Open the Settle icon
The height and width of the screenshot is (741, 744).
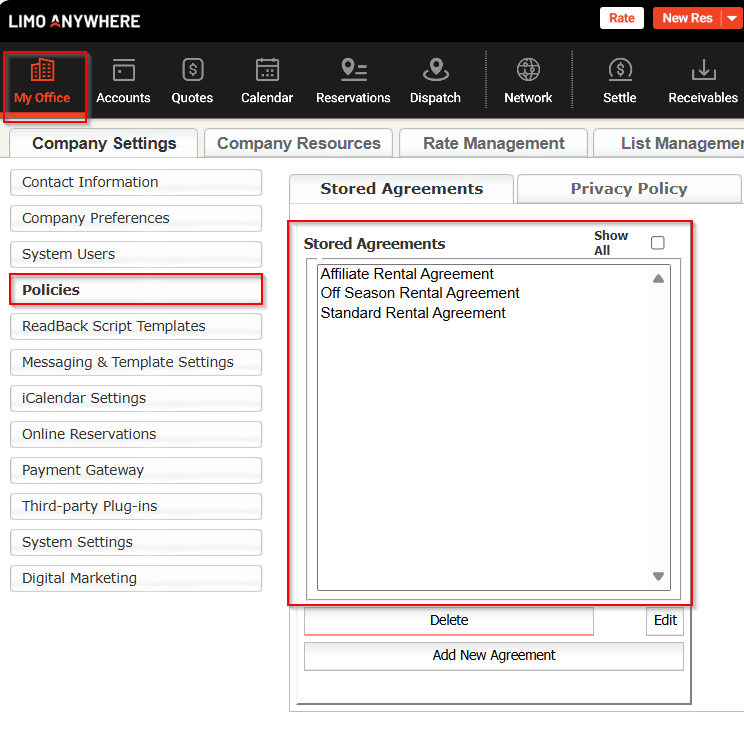(619, 71)
